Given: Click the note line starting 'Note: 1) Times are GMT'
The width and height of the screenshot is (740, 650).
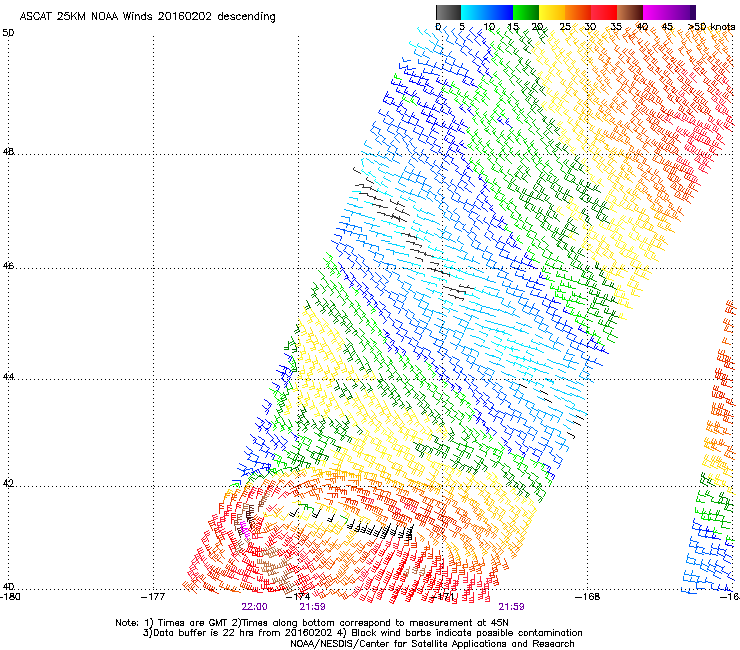Looking at the screenshot, I should 312,623.
